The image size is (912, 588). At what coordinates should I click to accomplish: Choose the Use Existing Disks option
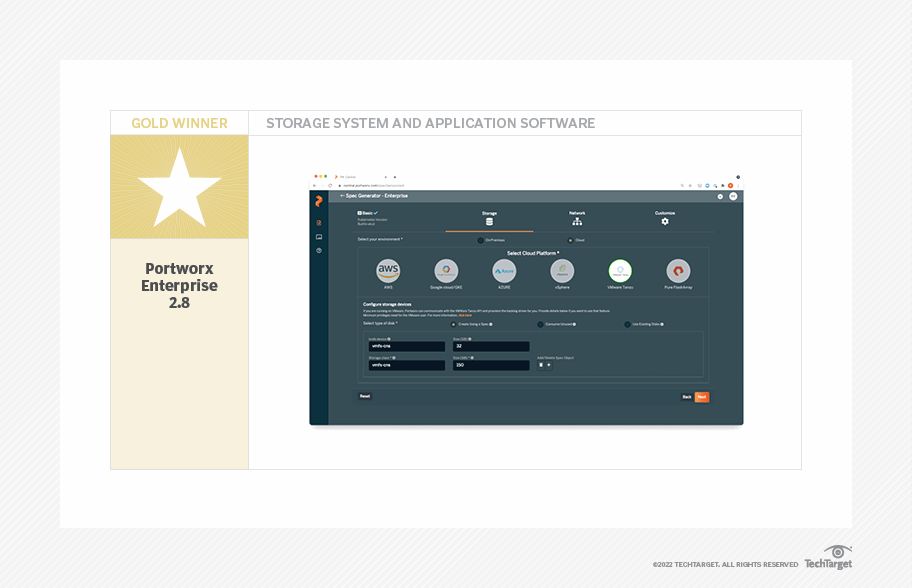[627, 324]
